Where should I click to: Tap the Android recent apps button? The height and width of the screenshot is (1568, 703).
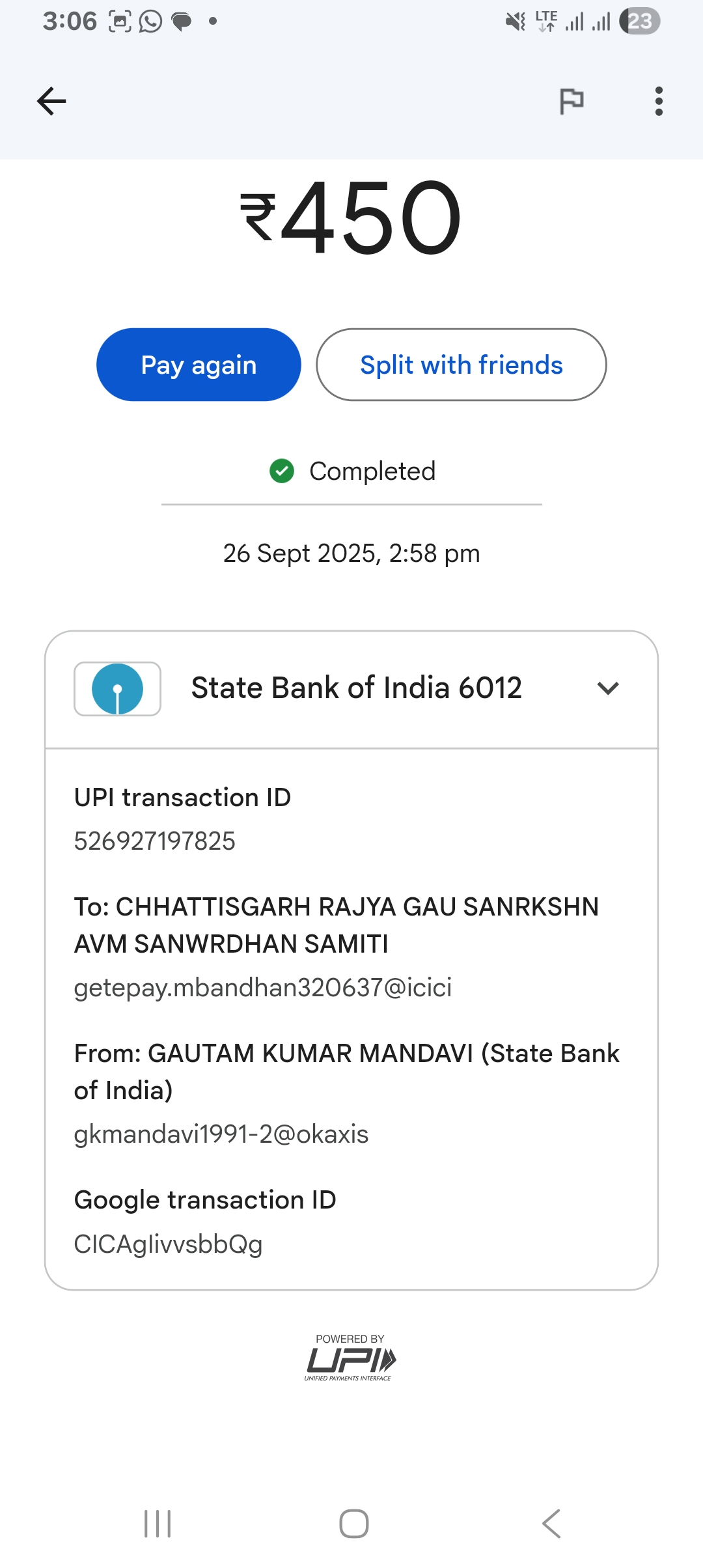(158, 1524)
